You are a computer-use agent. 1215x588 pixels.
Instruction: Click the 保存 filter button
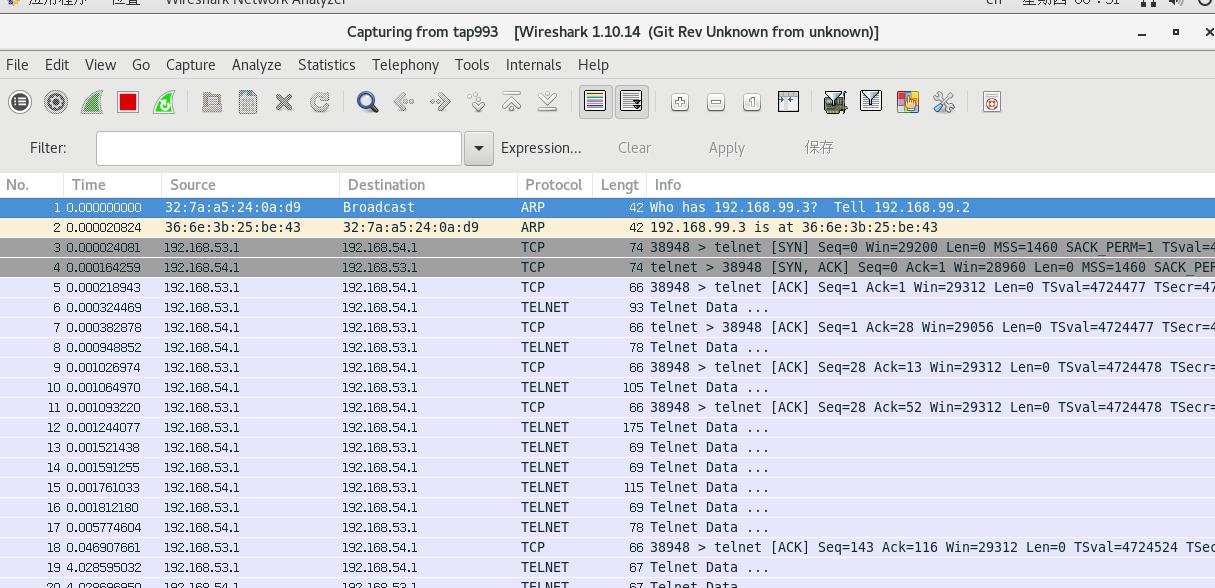tap(819, 147)
